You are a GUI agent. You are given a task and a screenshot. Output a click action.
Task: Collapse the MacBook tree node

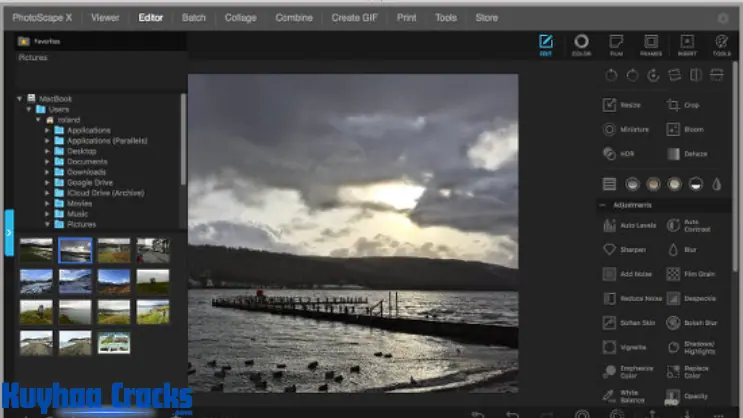19,99
